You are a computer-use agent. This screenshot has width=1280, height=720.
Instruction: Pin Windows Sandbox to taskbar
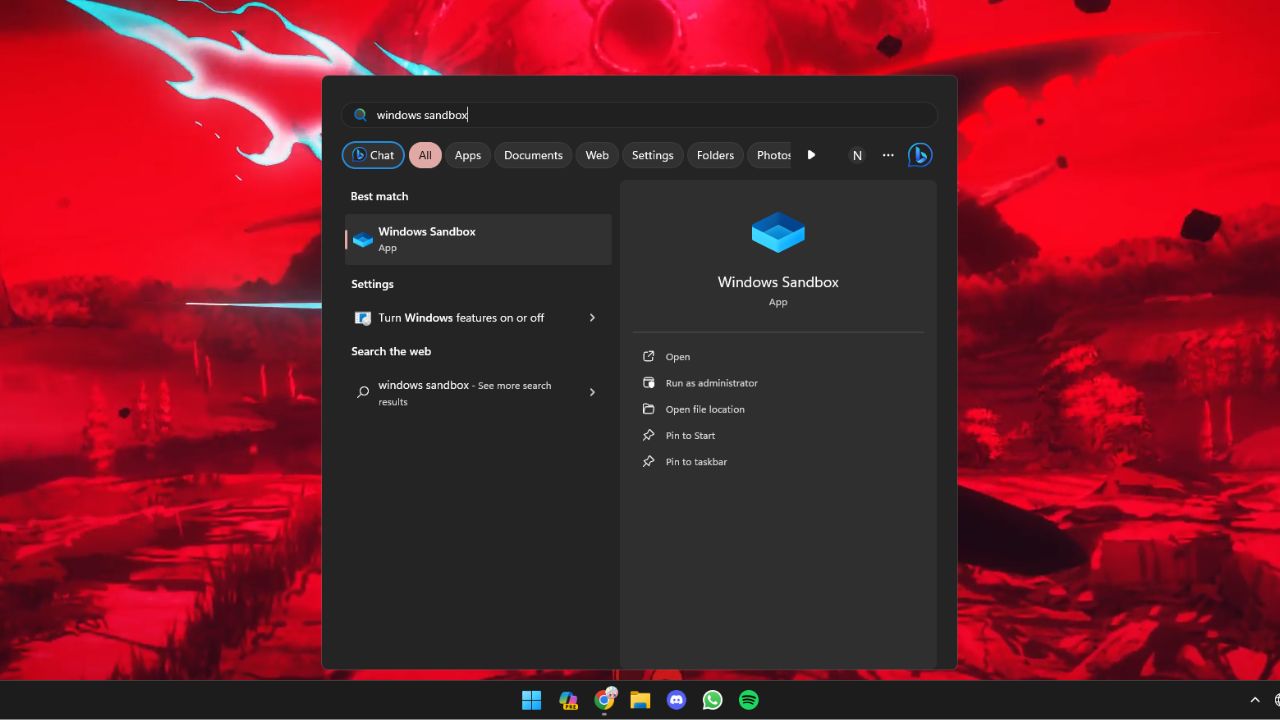696,462
